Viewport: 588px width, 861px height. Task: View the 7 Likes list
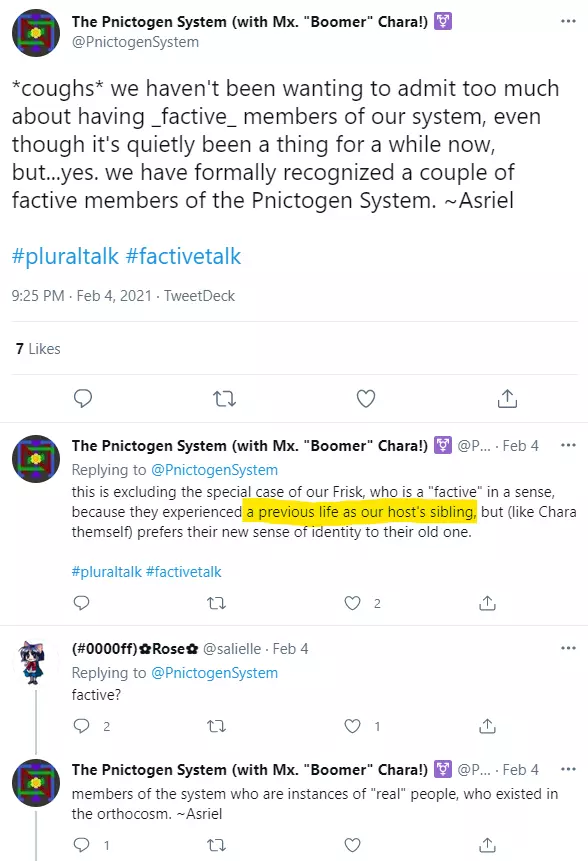click(38, 349)
